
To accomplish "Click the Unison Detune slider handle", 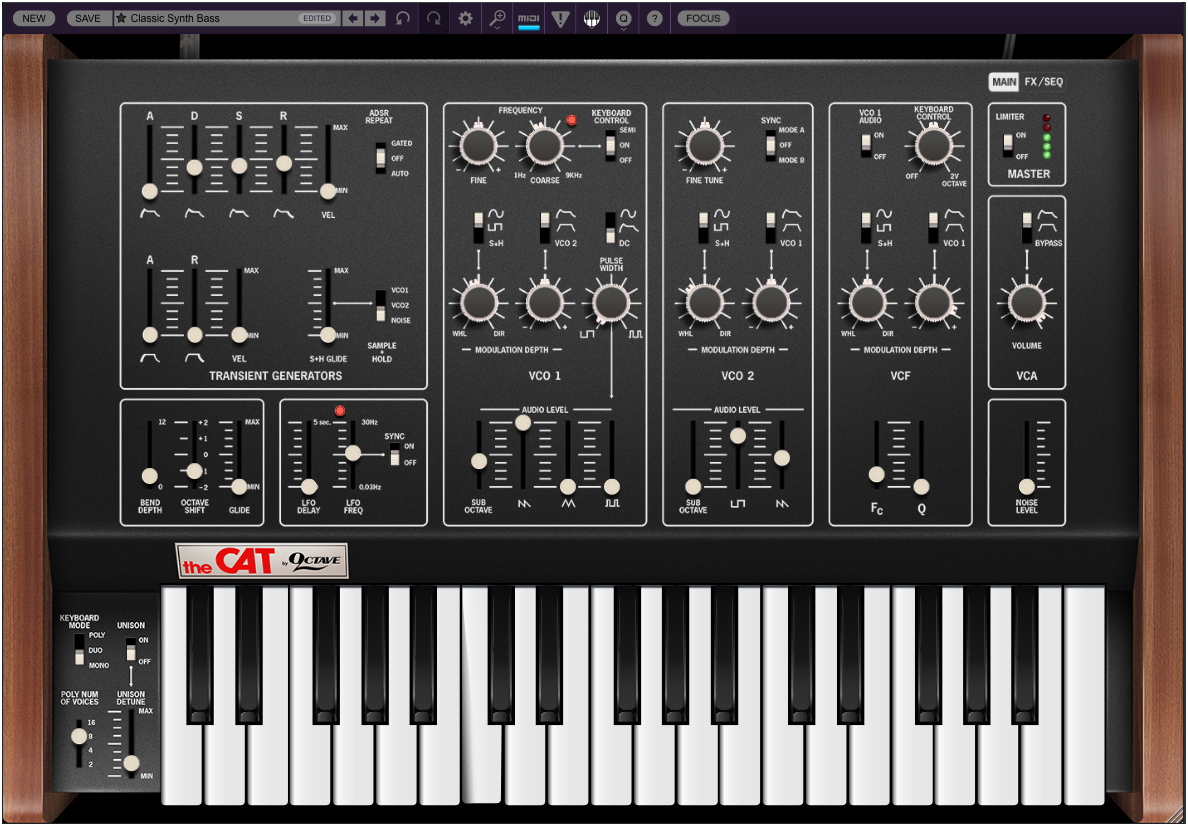I will click(131, 763).
